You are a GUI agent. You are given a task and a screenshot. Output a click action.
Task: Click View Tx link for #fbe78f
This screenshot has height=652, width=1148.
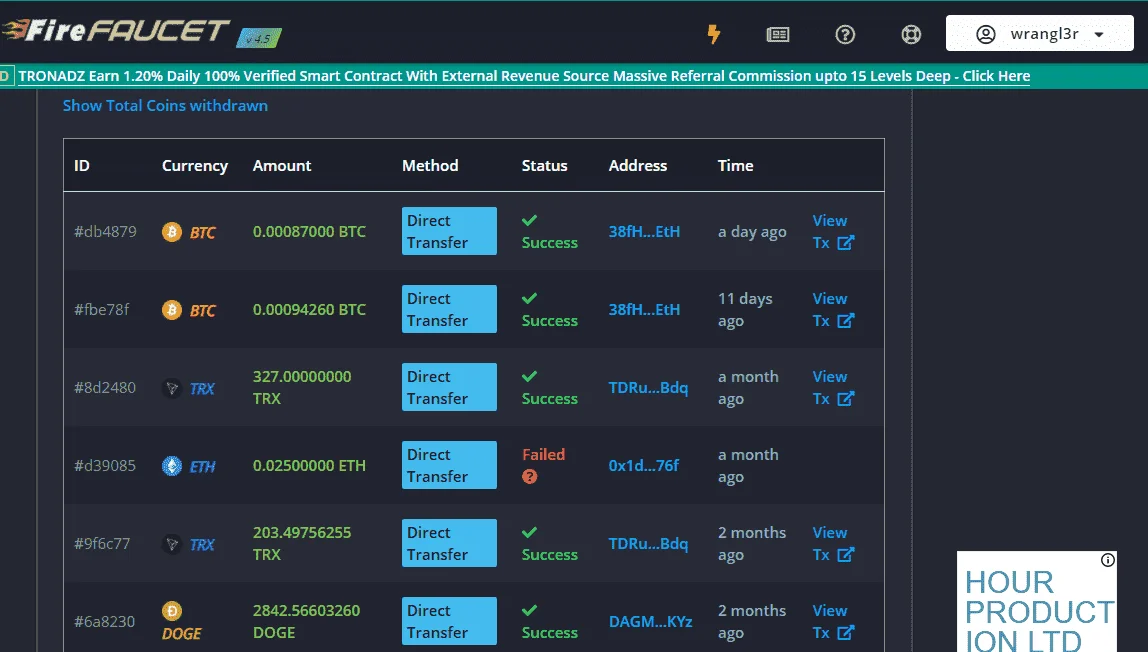833,310
